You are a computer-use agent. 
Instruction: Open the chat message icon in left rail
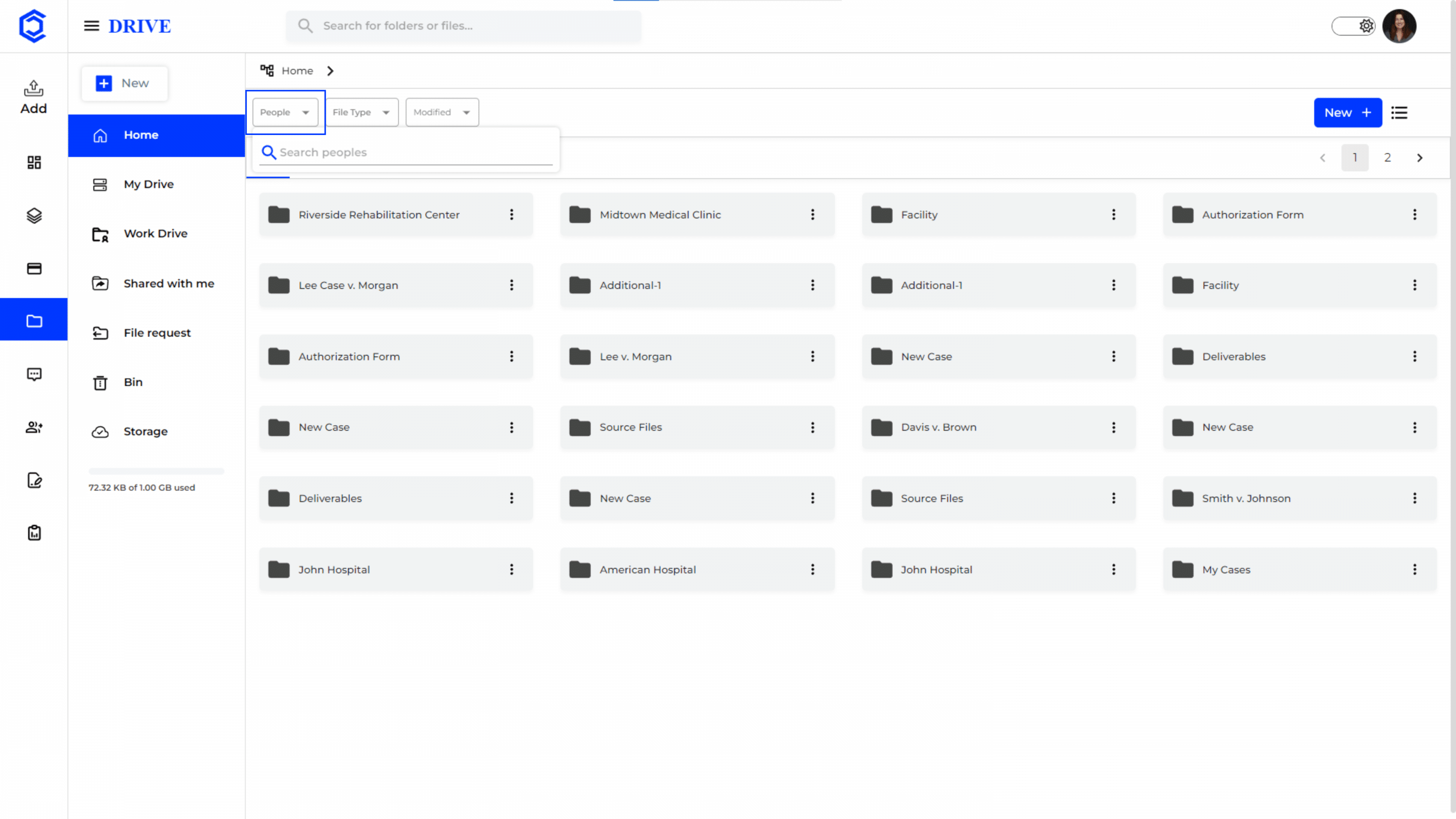click(34, 374)
